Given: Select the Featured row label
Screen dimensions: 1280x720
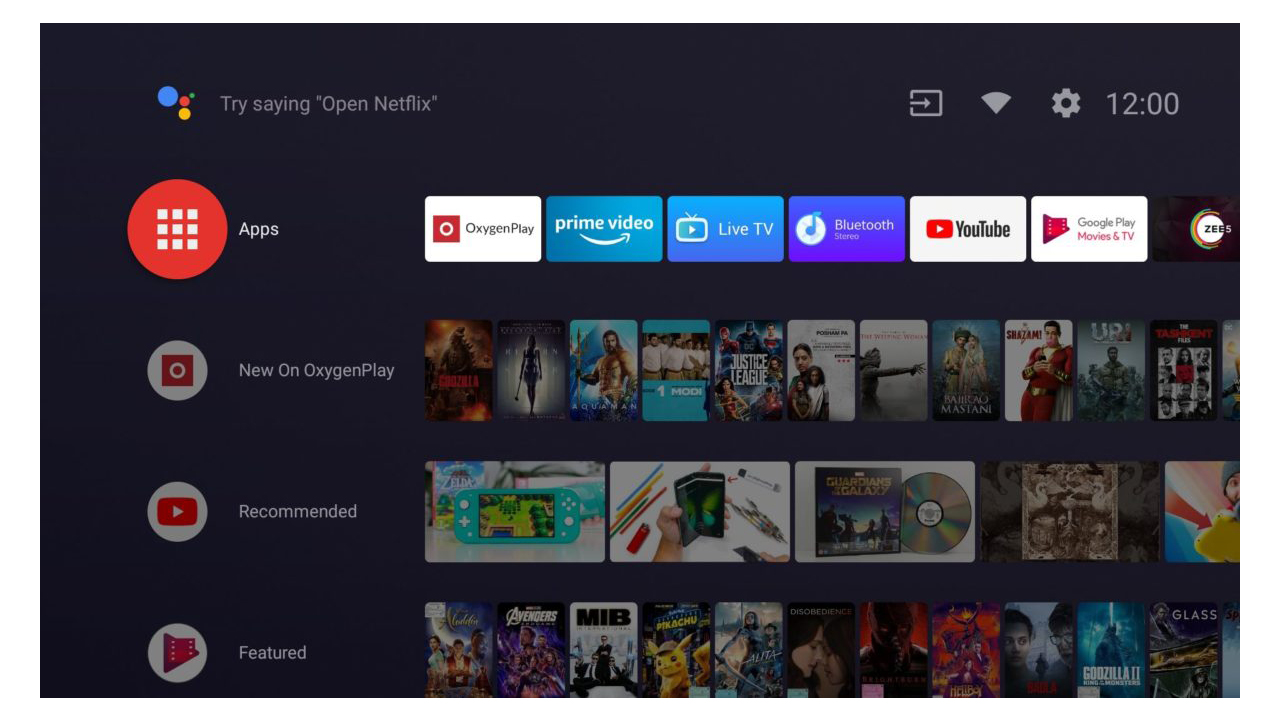Looking at the screenshot, I should pos(272,652).
